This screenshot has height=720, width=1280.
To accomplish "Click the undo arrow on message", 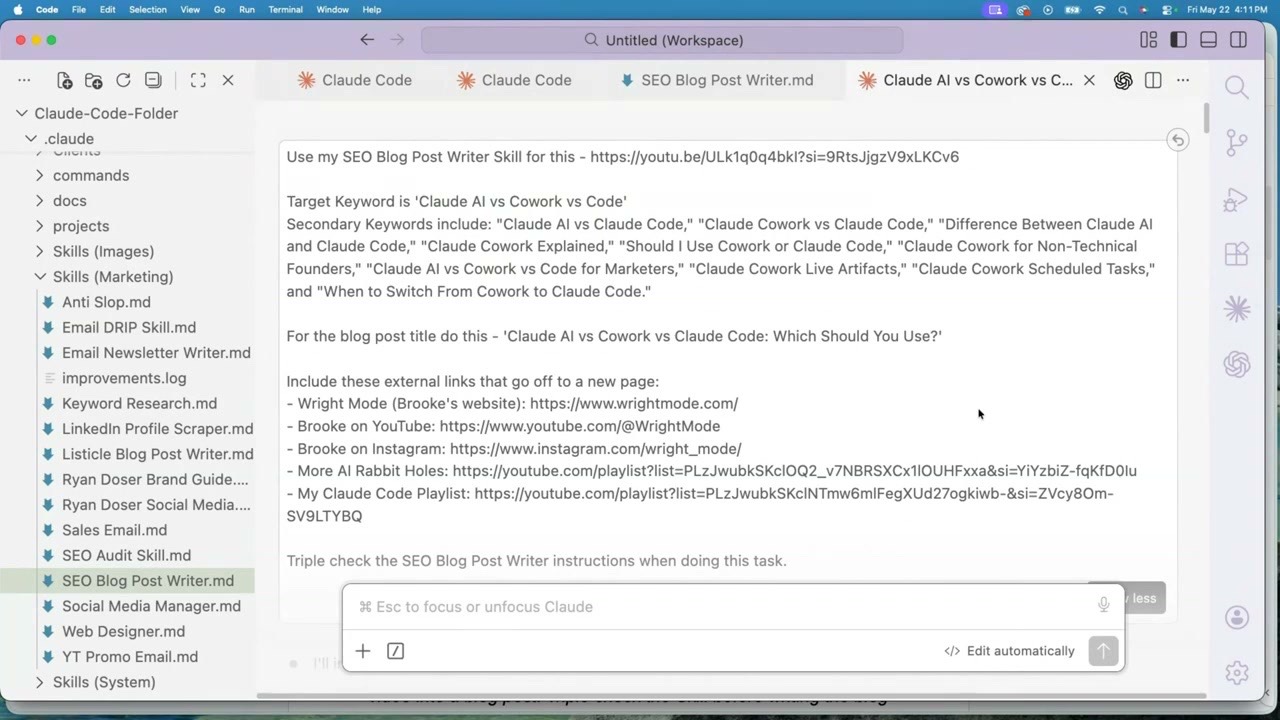I will tap(1178, 140).
